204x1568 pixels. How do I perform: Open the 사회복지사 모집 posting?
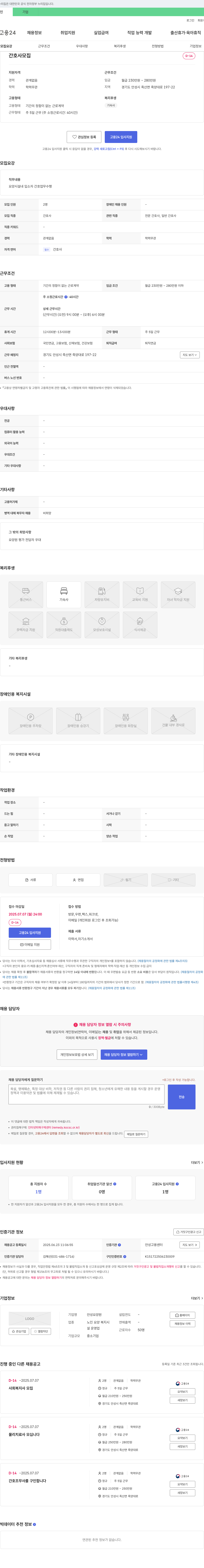[21, 1389]
